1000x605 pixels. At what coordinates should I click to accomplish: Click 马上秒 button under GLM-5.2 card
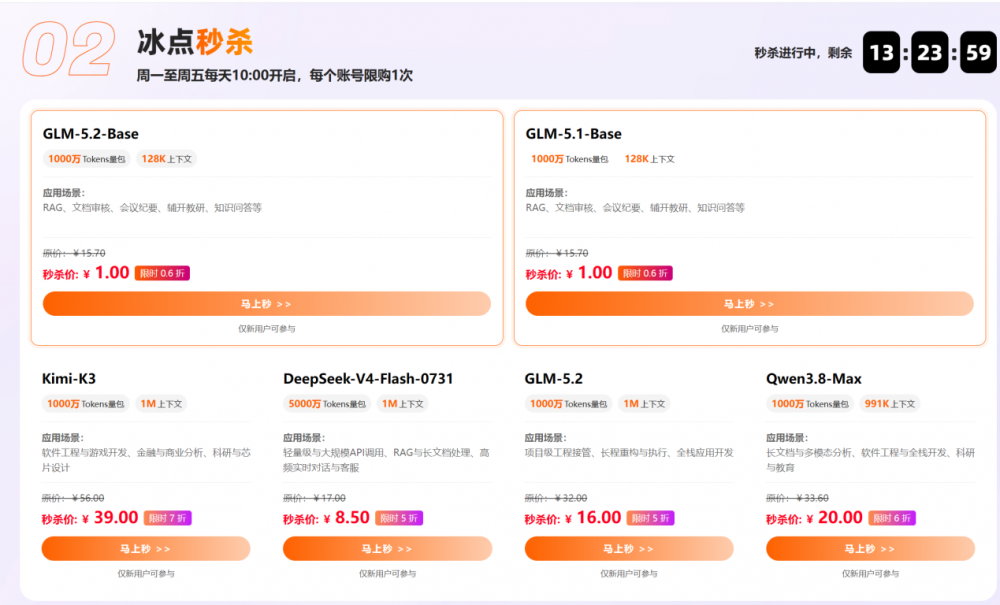click(629, 548)
